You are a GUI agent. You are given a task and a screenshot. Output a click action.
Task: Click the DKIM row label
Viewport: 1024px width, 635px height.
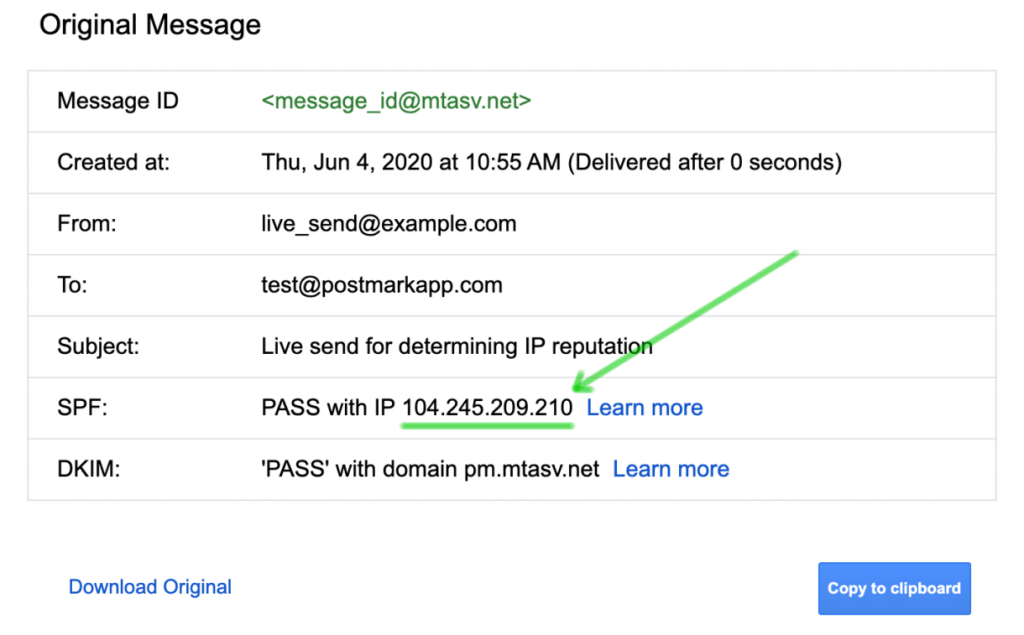(89, 469)
